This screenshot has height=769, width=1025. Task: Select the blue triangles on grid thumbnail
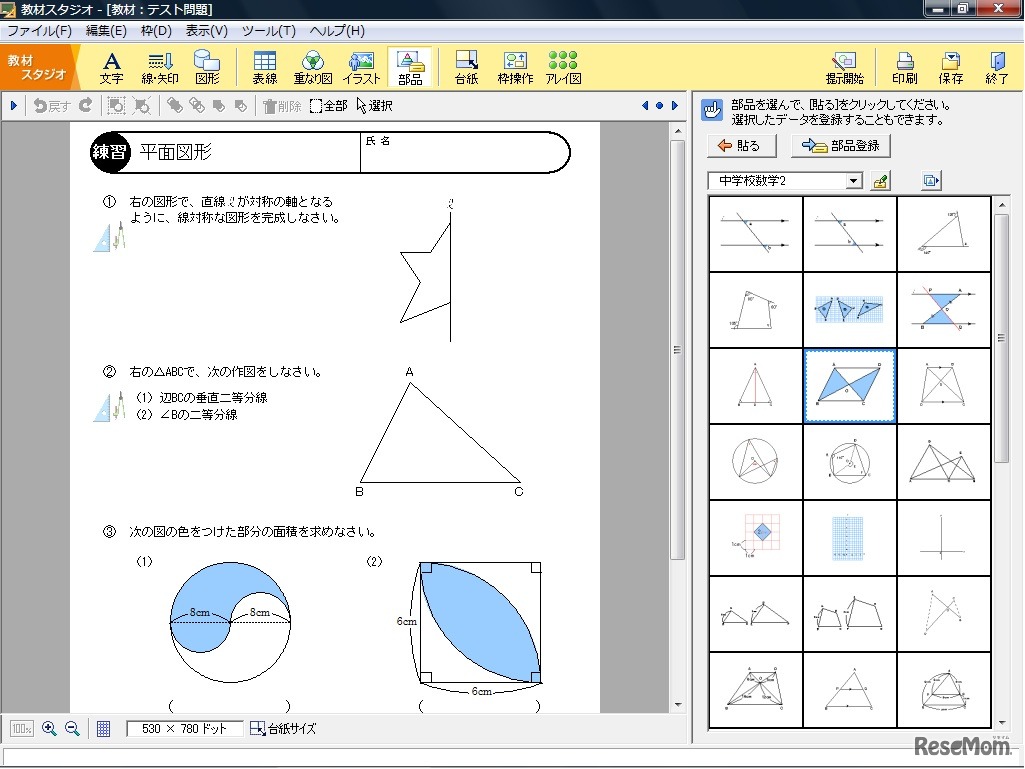coord(849,309)
